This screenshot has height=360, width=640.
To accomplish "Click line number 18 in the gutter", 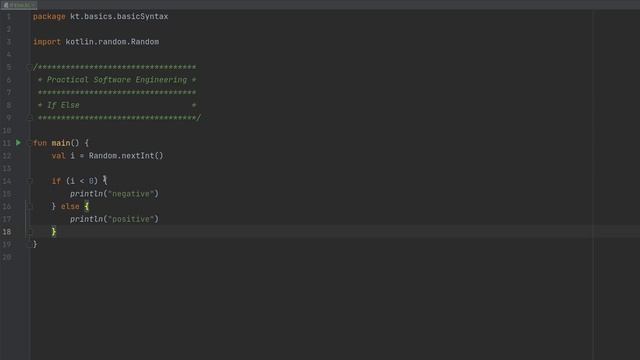I will pyautogui.click(x=7, y=232).
